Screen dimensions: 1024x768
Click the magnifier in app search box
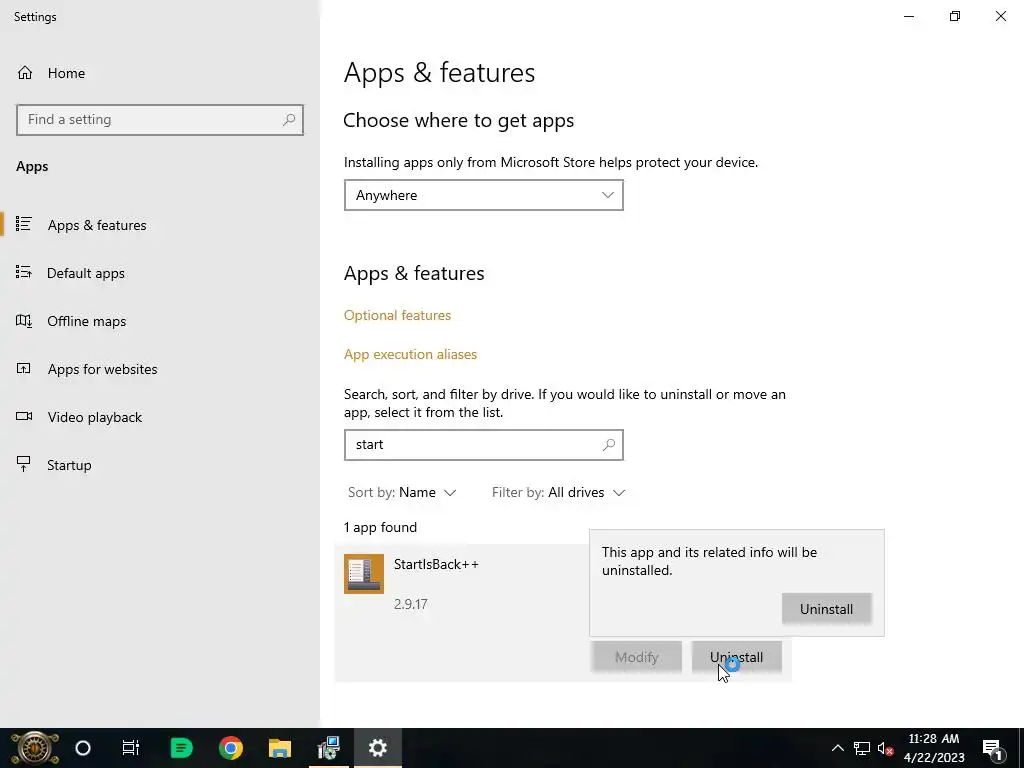point(609,445)
